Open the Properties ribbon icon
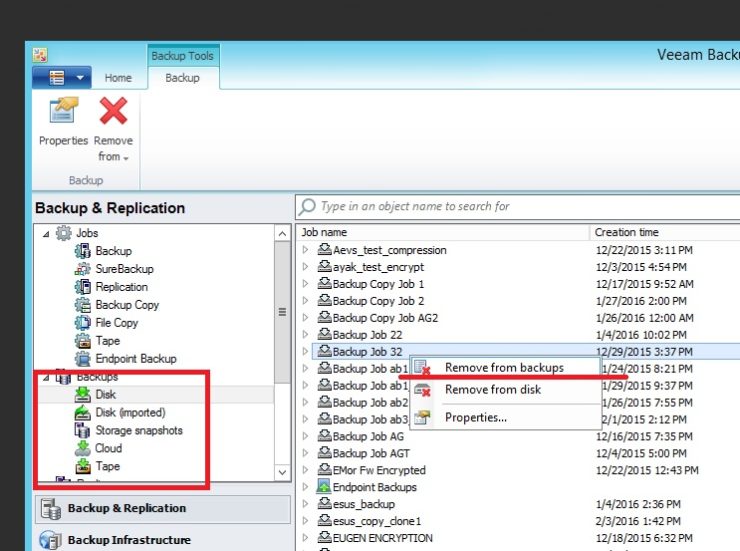Image resolution: width=740 pixels, height=551 pixels. (63, 110)
